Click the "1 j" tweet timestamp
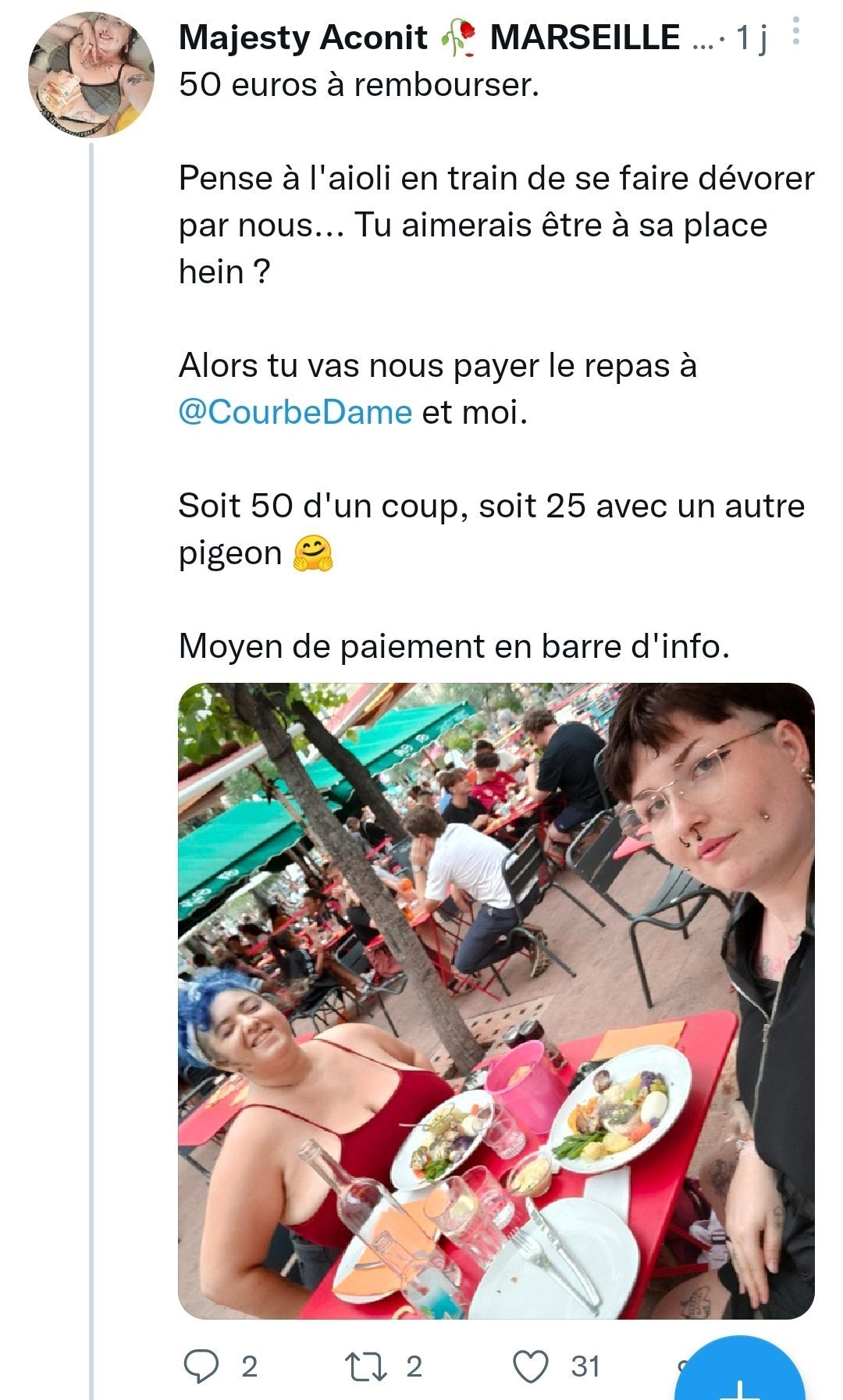This screenshot has height=1400, width=843. [752, 37]
